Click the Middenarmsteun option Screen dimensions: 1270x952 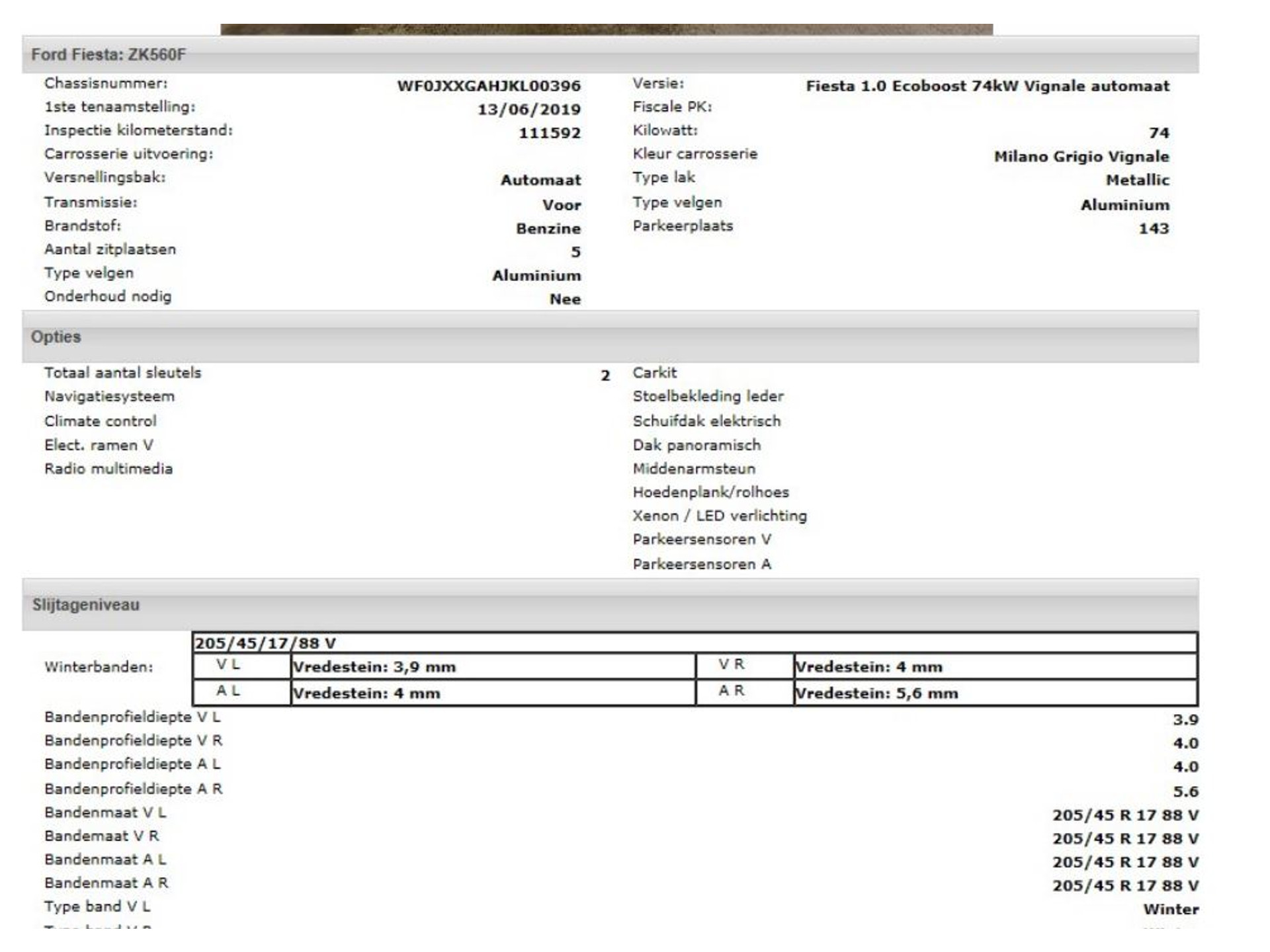point(694,469)
